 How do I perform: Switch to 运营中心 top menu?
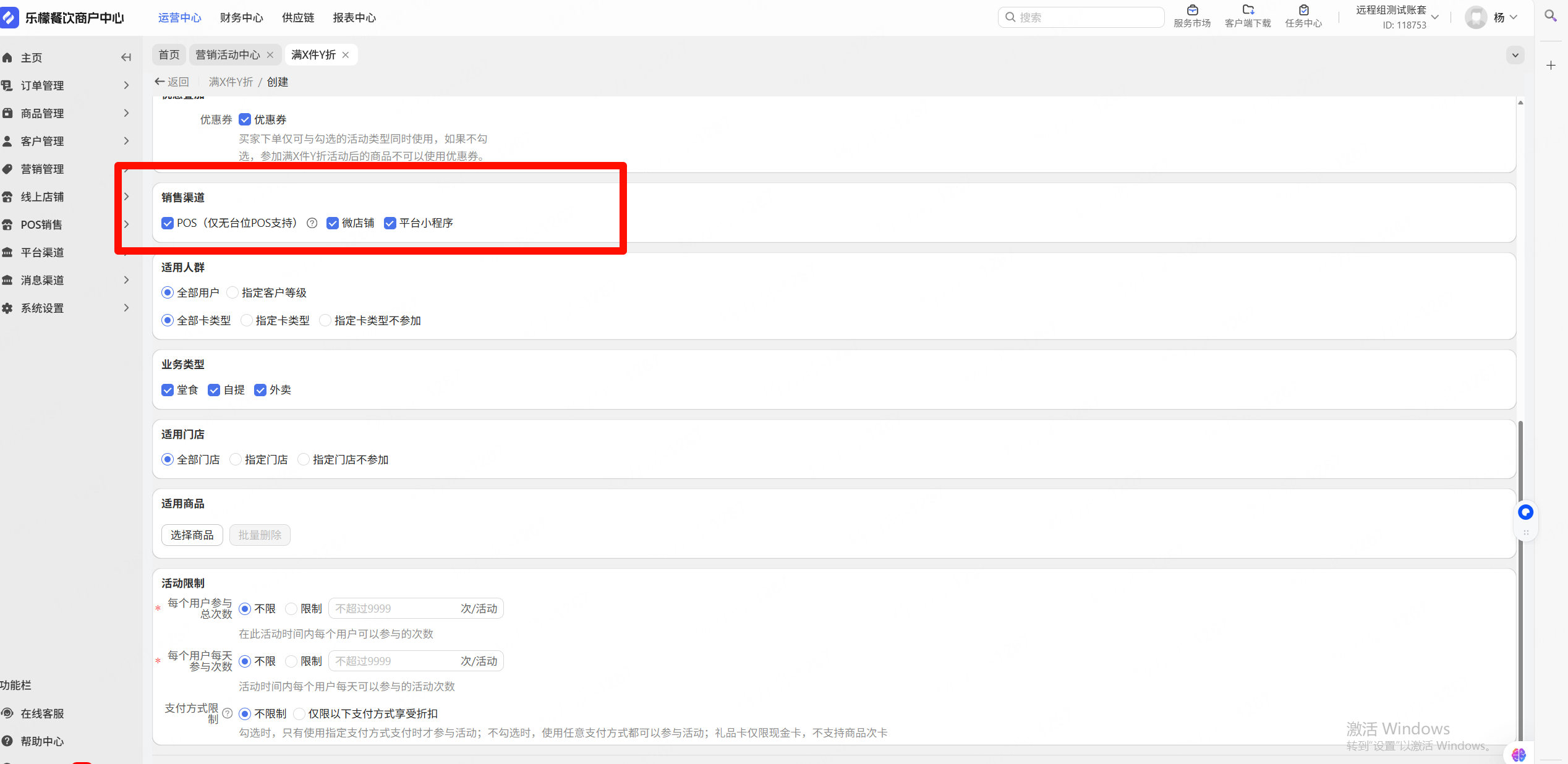point(180,17)
